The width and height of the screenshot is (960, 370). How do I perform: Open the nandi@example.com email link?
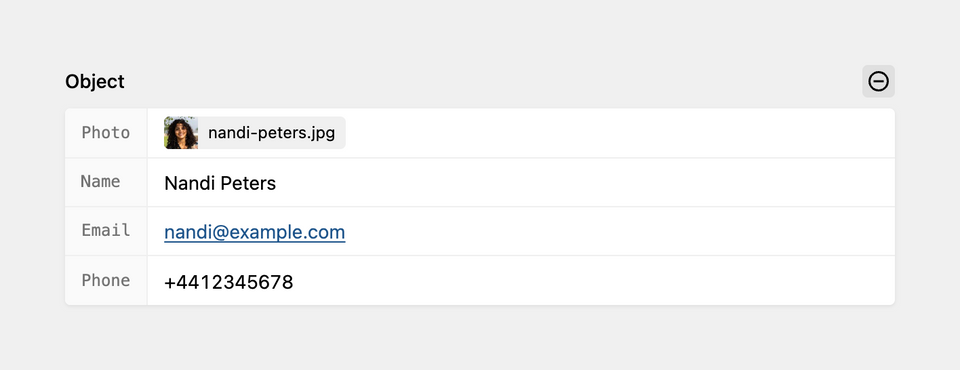point(255,232)
